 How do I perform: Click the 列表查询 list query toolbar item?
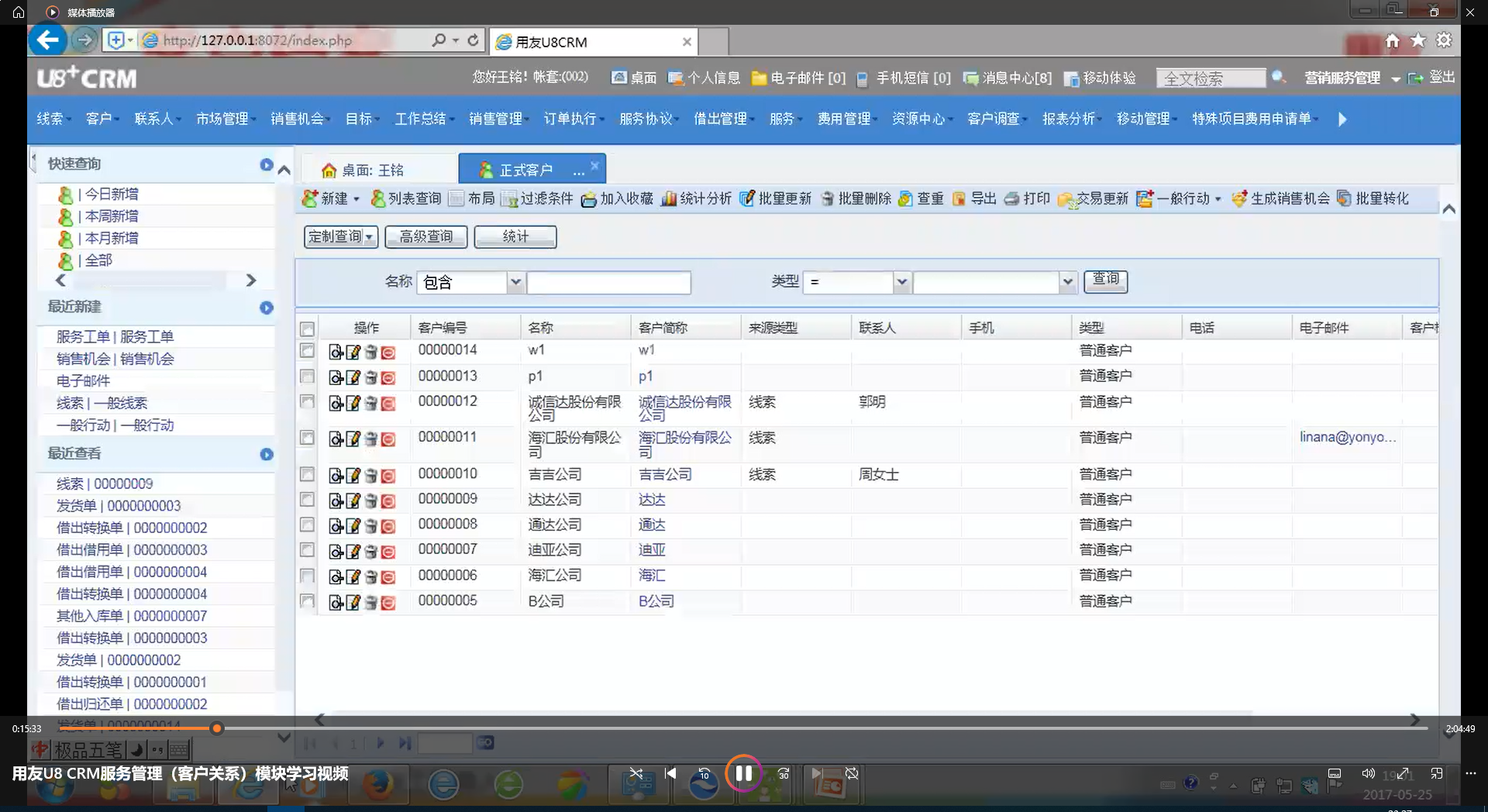(406, 199)
